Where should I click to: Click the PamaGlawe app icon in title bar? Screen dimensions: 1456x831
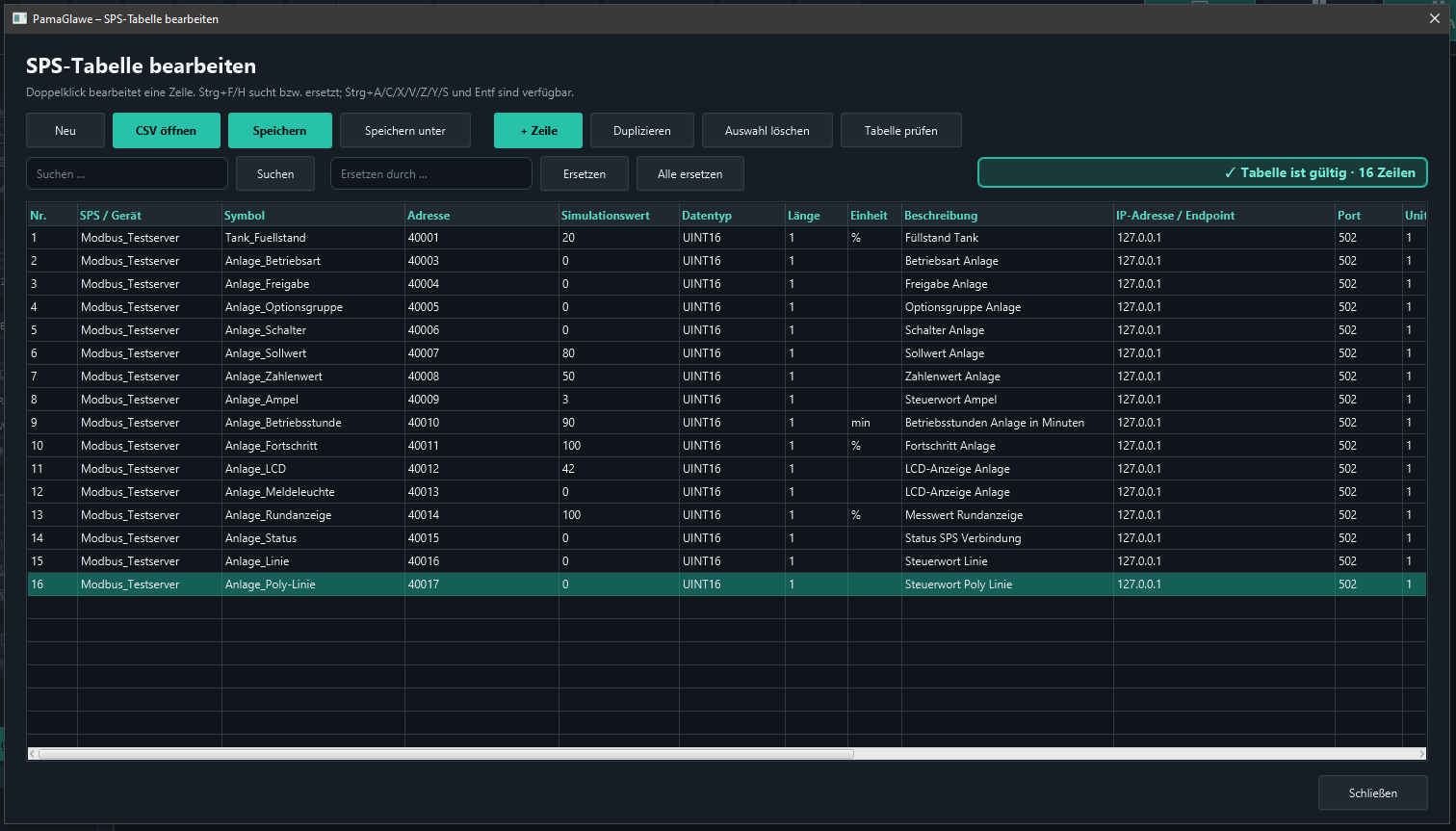coord(19,18)
